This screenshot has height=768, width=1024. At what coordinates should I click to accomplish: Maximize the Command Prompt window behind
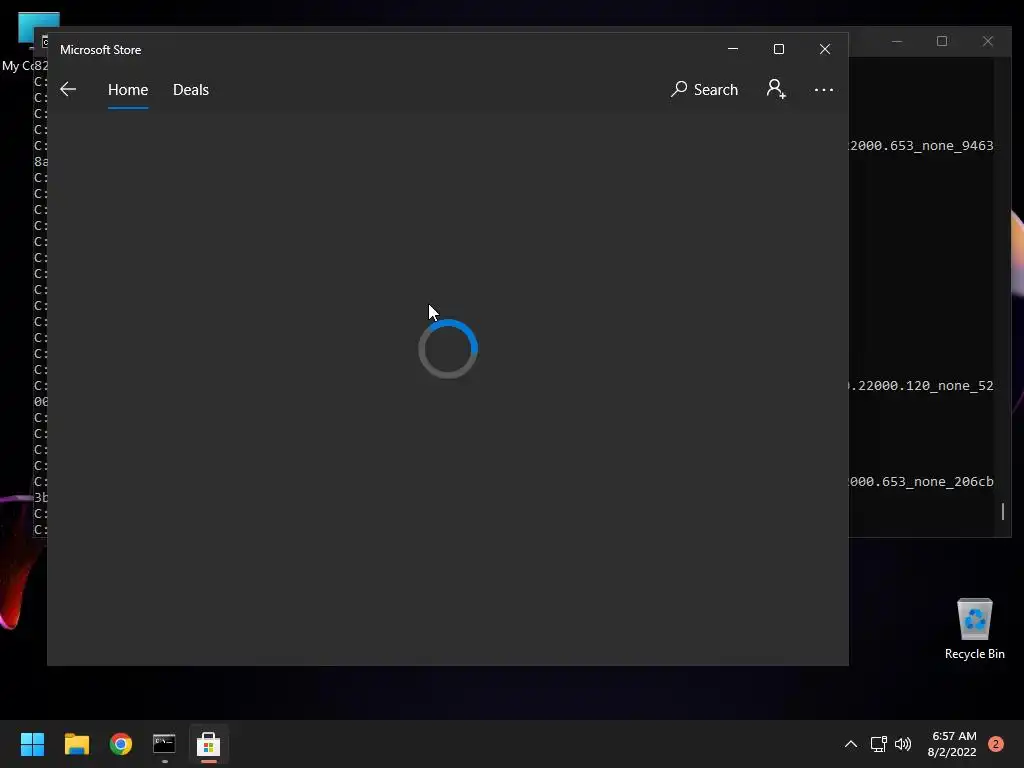click(942, 41)
